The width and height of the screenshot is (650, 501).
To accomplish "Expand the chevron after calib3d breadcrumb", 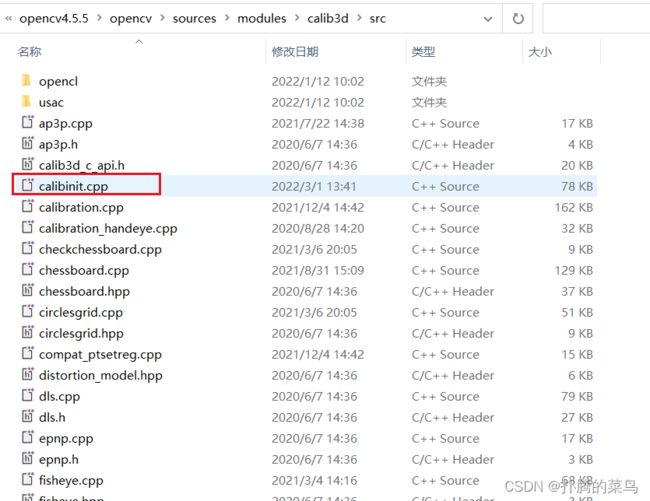I will pos(359,18).
